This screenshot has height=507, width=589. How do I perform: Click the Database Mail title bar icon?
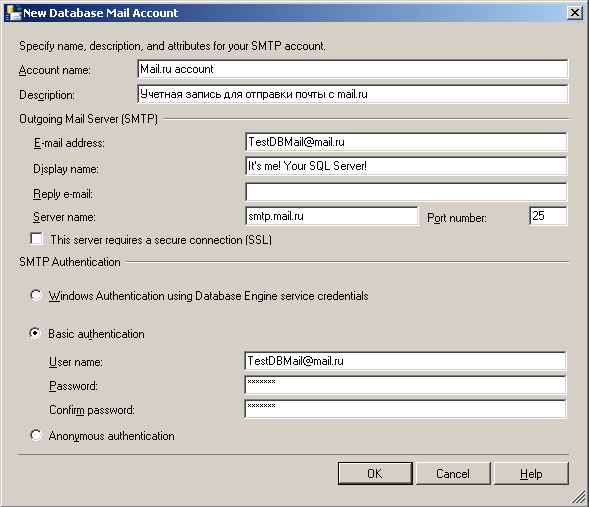coord(14,12)
